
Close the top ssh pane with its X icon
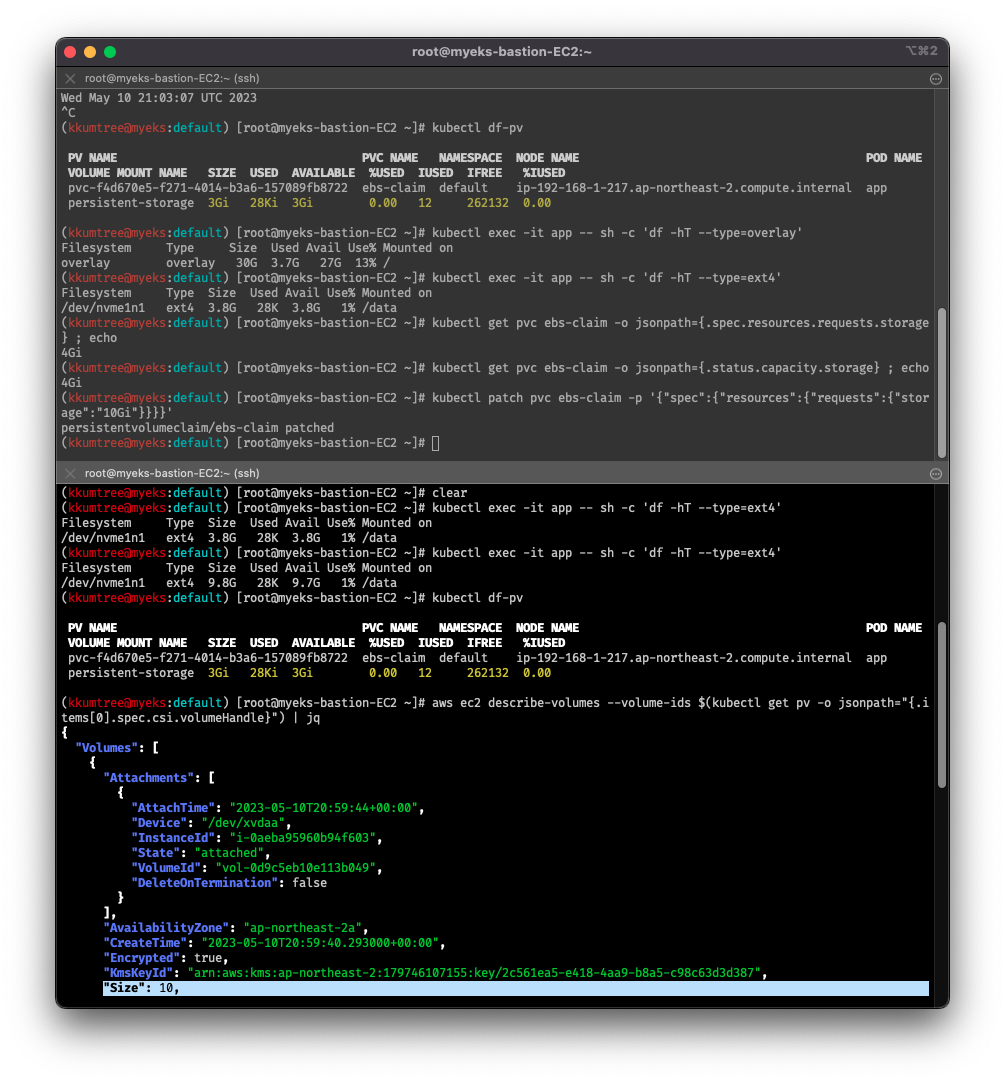(x=70, y=79)
